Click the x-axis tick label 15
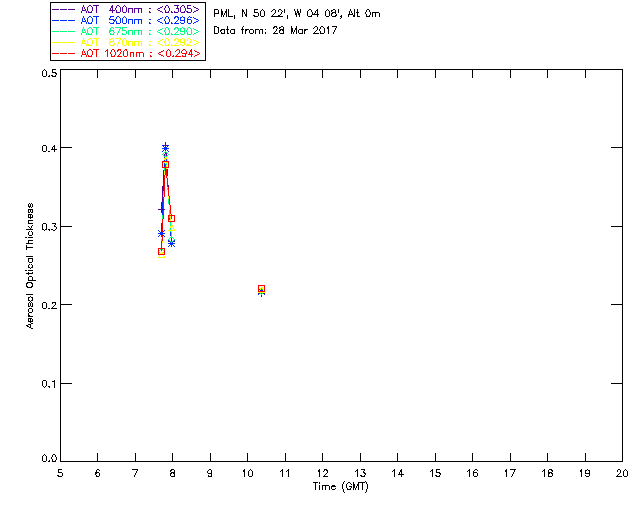 [435, 473]
